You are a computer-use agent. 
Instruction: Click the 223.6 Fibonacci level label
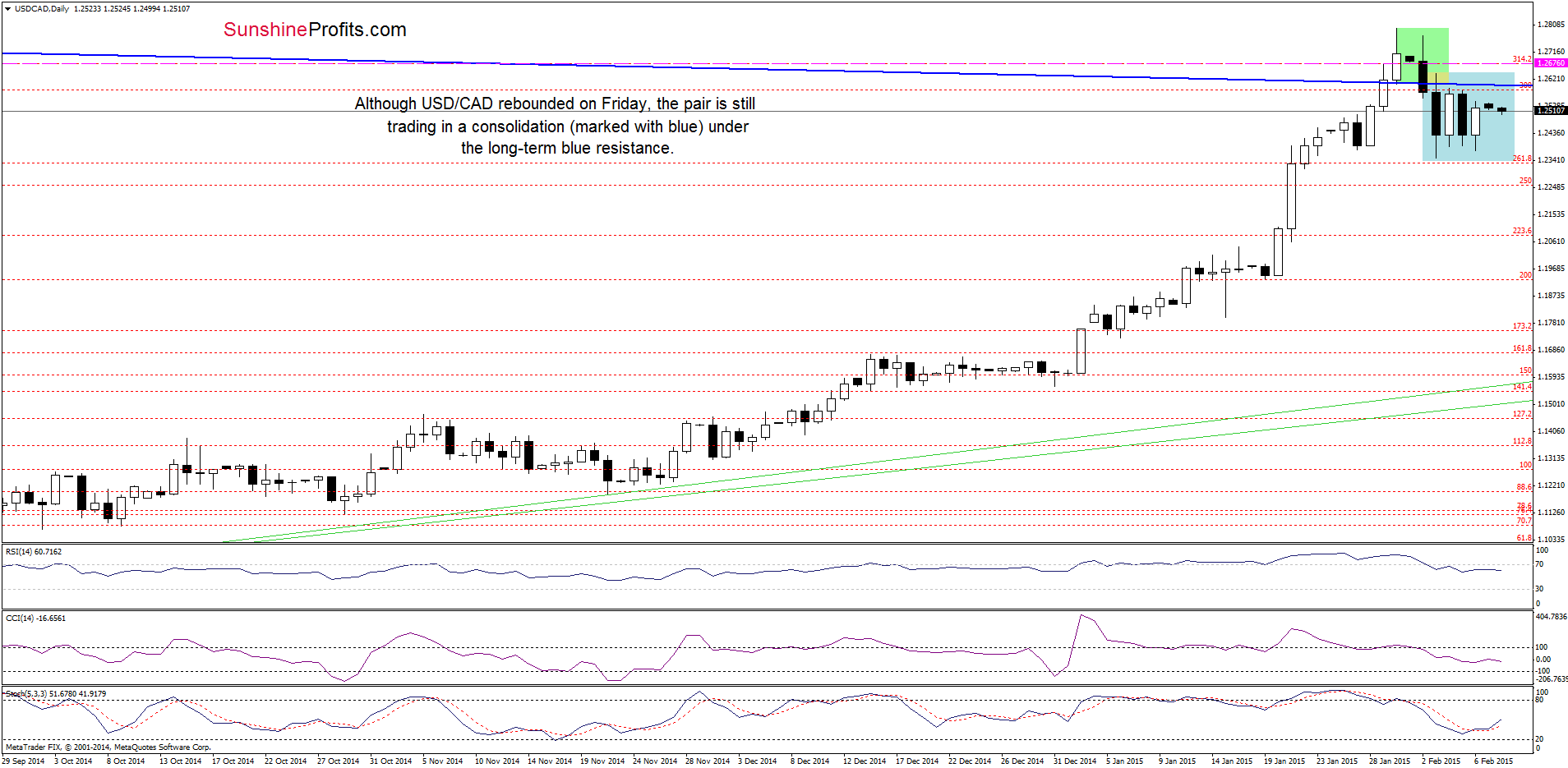pos(1522,231)
